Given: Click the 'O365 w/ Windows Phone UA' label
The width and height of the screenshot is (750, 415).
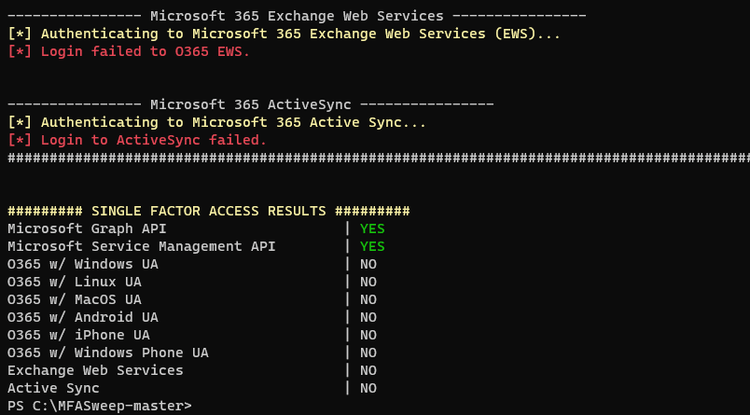Looking at the screenshot, I should coord(108,352).
